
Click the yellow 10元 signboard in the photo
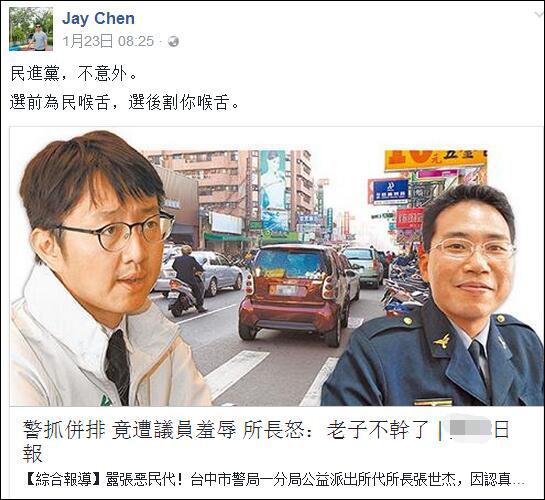pos(435,160)
